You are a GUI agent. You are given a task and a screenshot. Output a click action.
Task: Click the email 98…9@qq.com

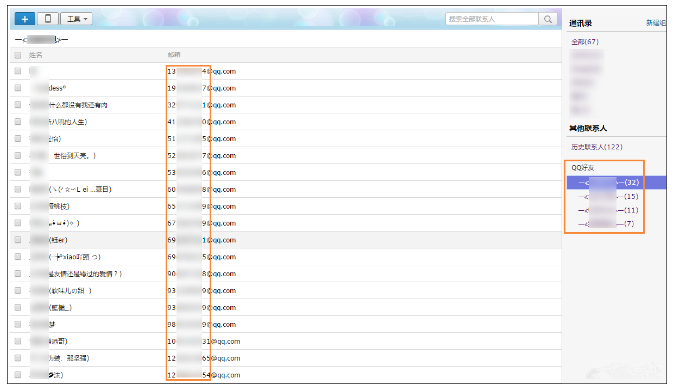point(202,324)
